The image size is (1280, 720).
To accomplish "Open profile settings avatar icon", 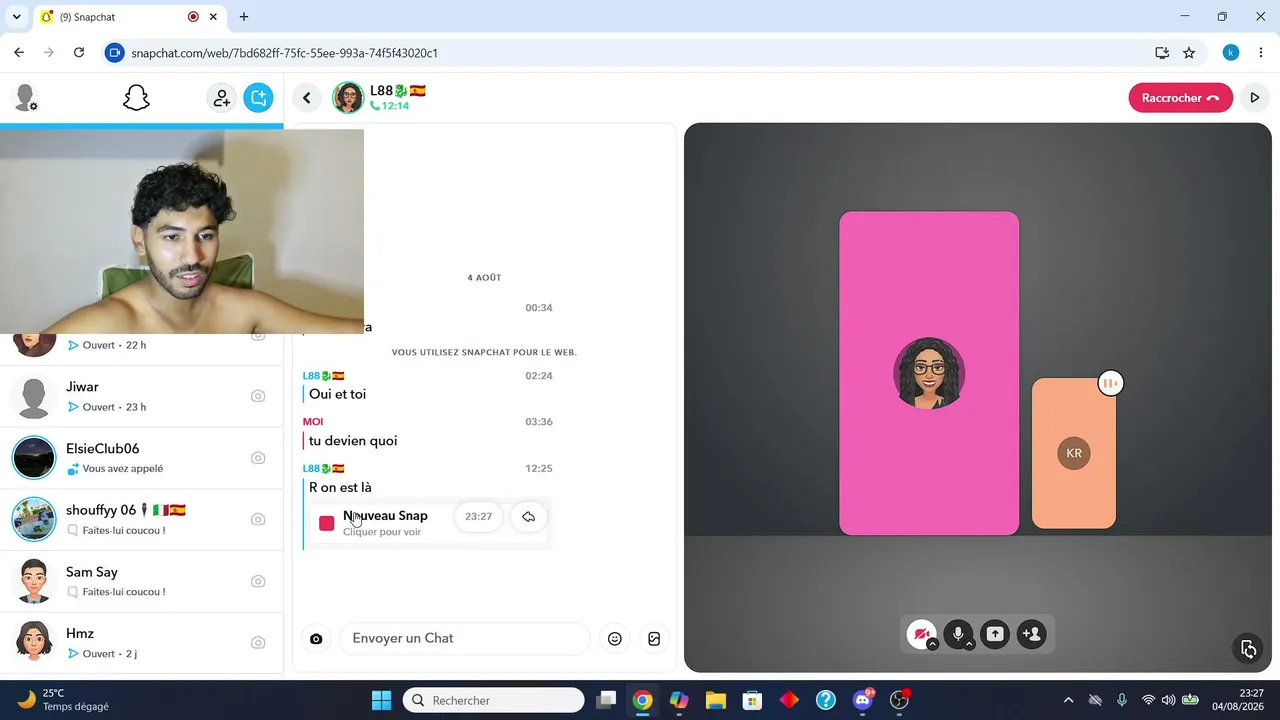I will coord(25,97).
